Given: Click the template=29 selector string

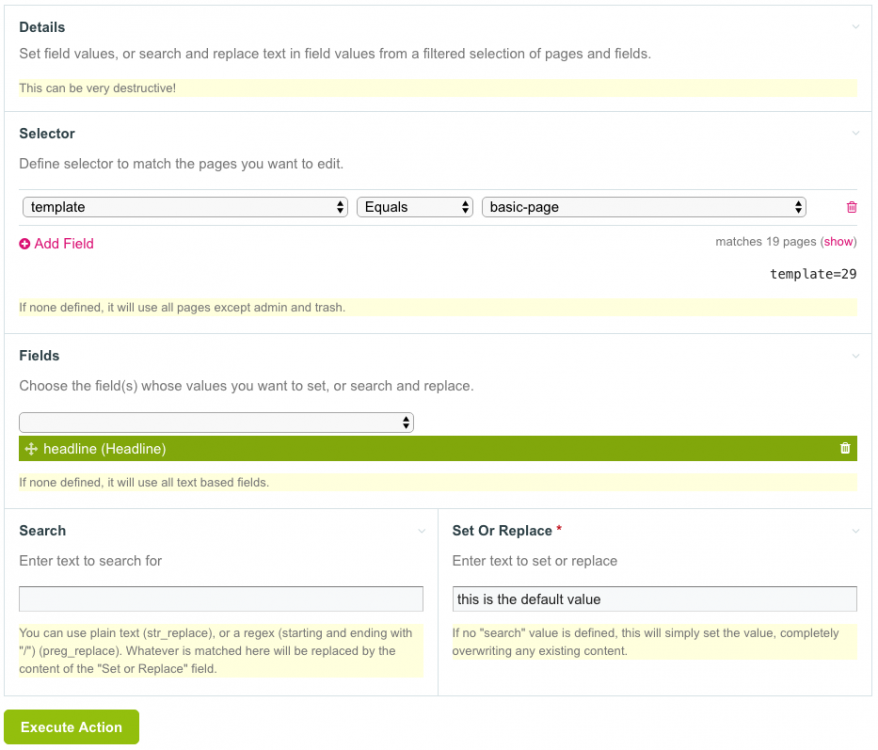Looking at the screenshot, I should (x=812, y=274).
